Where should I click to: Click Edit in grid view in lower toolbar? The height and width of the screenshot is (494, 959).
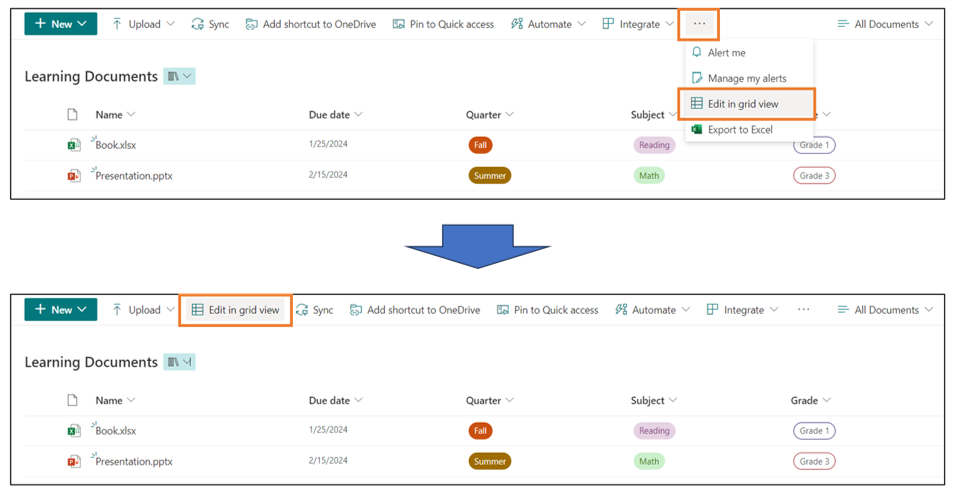[x=235, y=309]
